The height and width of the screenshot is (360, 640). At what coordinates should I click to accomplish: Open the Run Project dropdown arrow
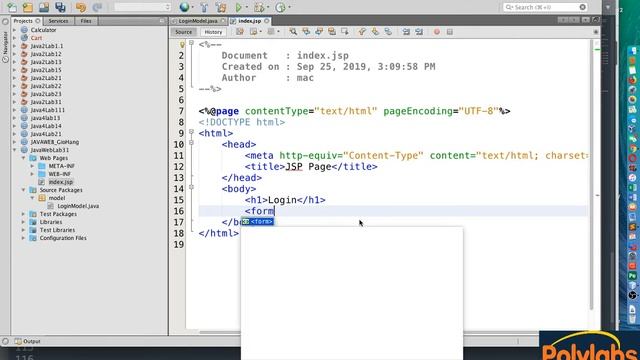tap(247, 7)
